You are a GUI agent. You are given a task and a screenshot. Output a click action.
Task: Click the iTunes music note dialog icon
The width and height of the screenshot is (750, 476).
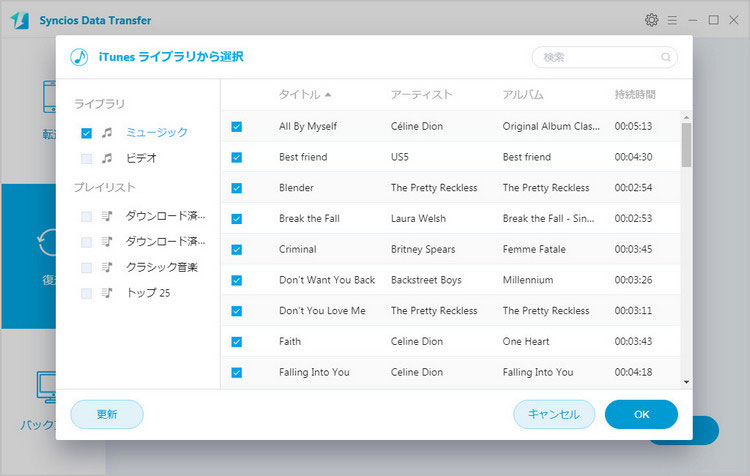click(x=79, y=57)
